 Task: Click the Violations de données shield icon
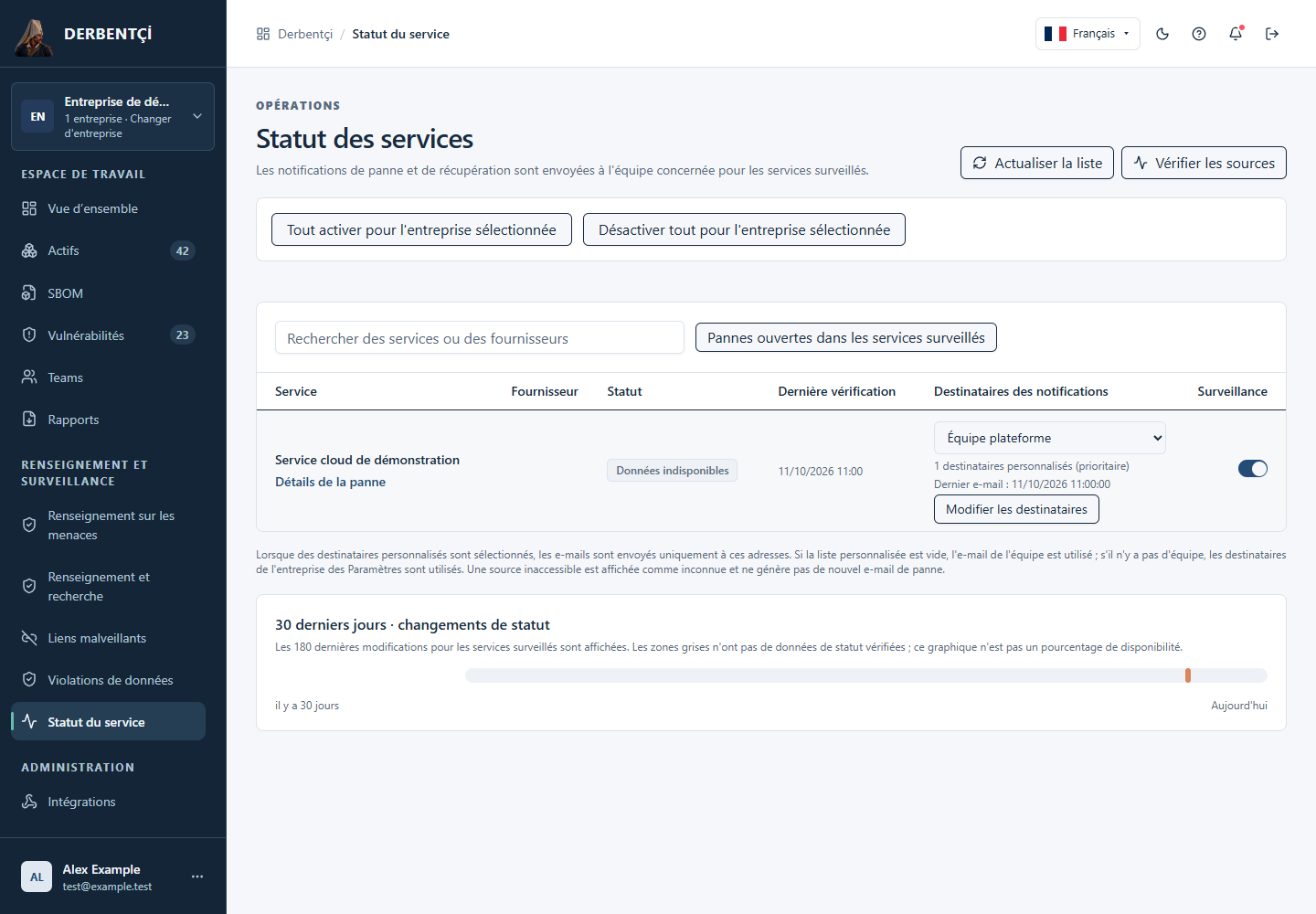(29, 680)
